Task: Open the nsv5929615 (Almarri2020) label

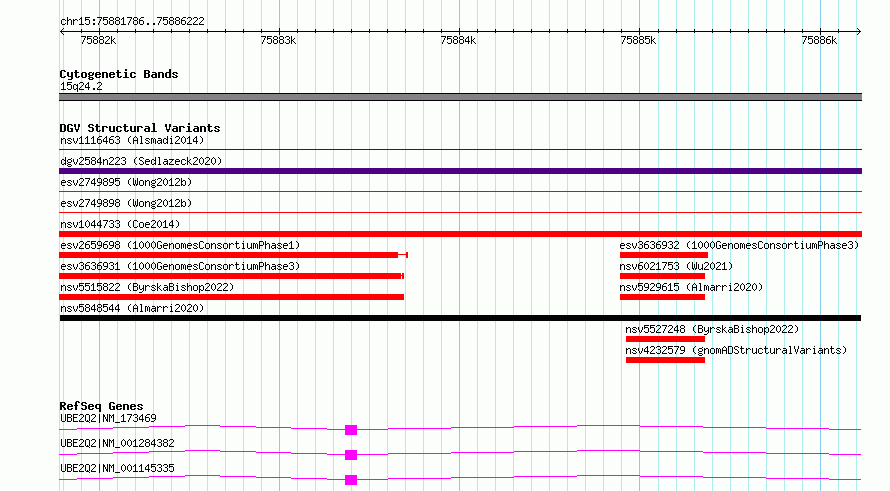Action: [691, 287]
